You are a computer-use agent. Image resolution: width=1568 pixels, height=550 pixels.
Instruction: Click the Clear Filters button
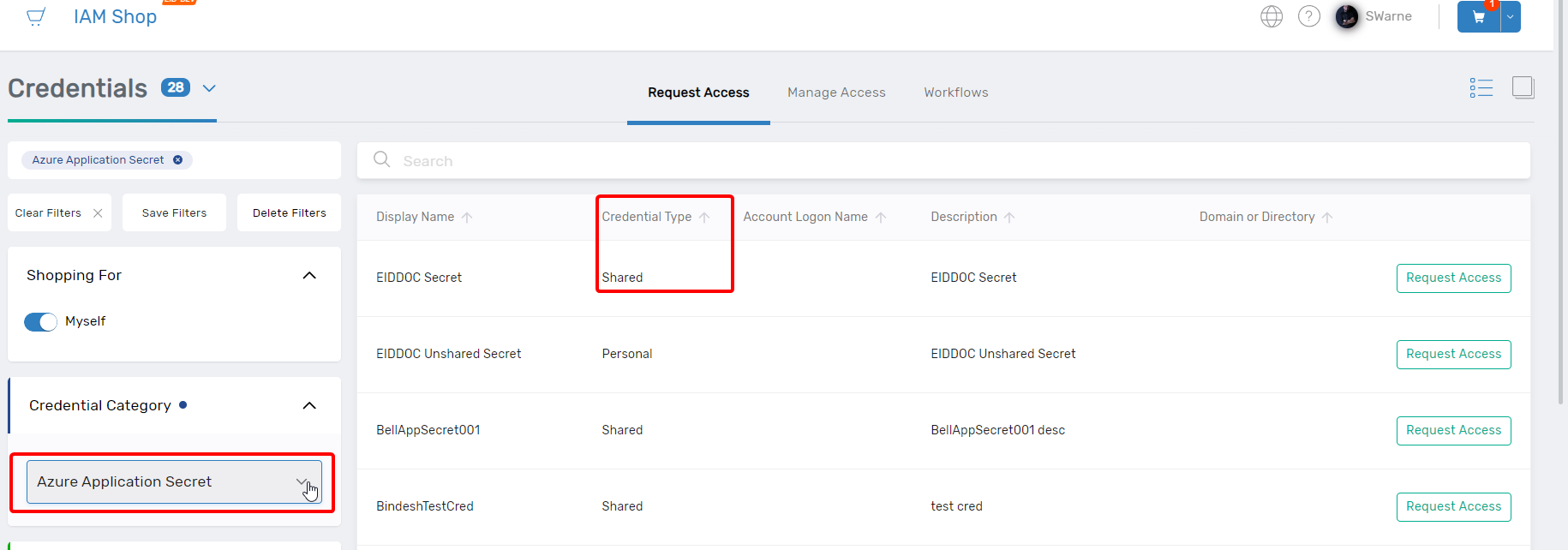(58, 212)
